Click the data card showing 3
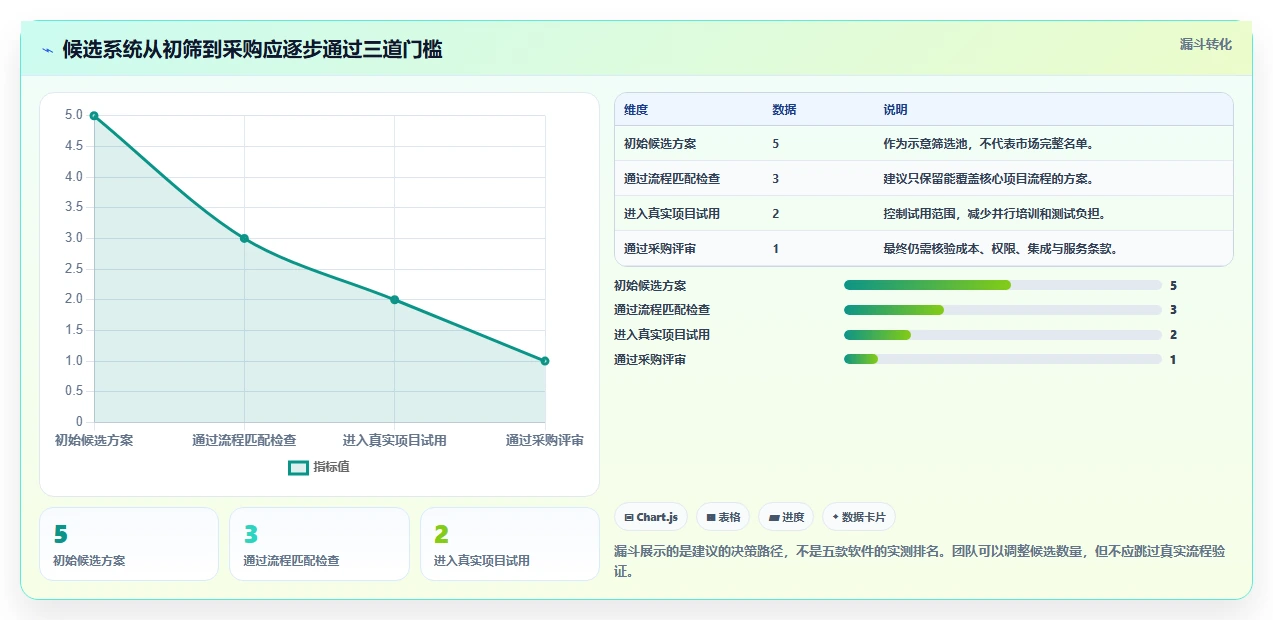Image resolution: width=1273 pixels, height=620 pixels. coord(319,544)
